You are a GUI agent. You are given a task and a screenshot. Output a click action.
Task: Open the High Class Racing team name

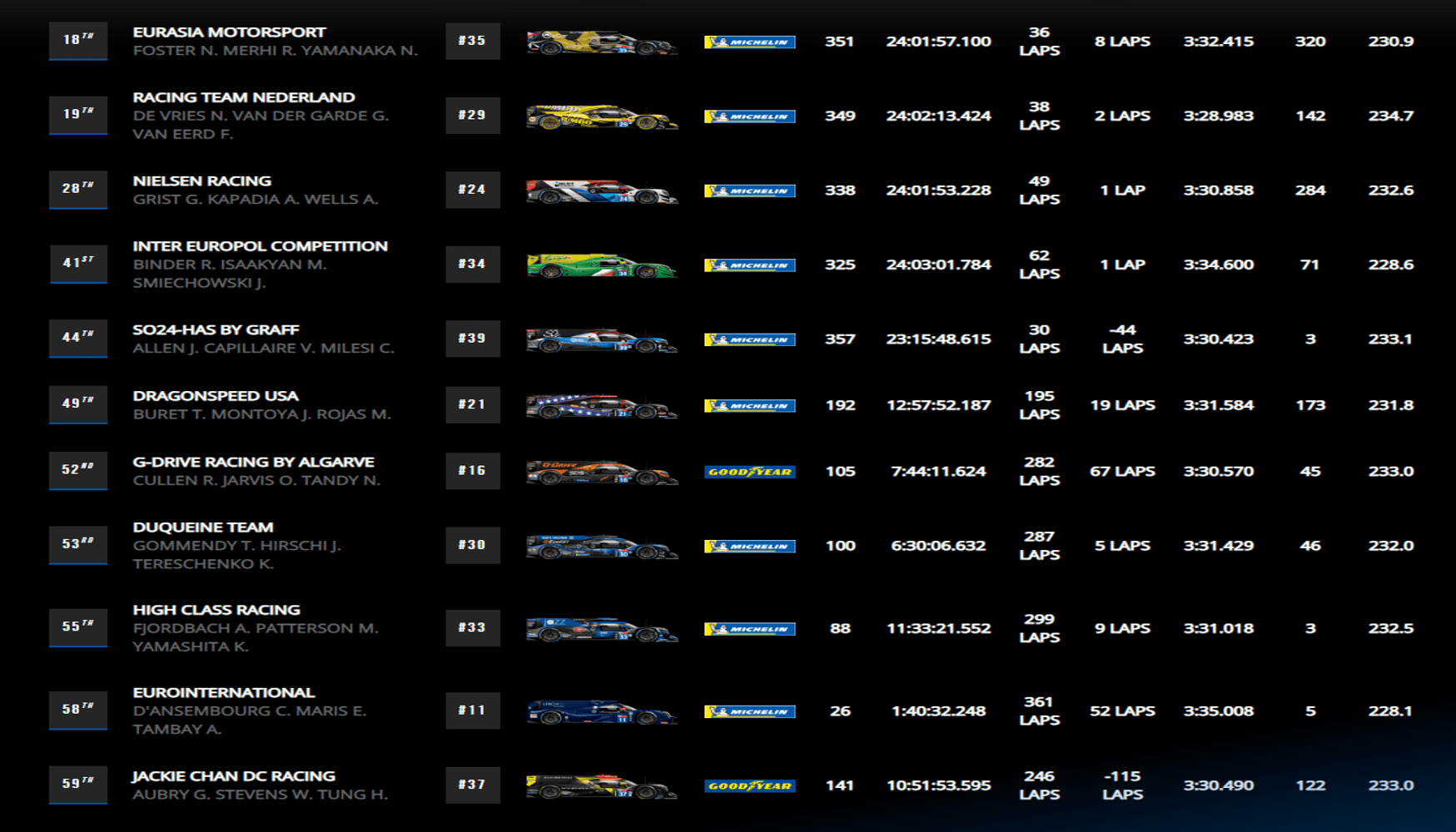tap(216, 610)
